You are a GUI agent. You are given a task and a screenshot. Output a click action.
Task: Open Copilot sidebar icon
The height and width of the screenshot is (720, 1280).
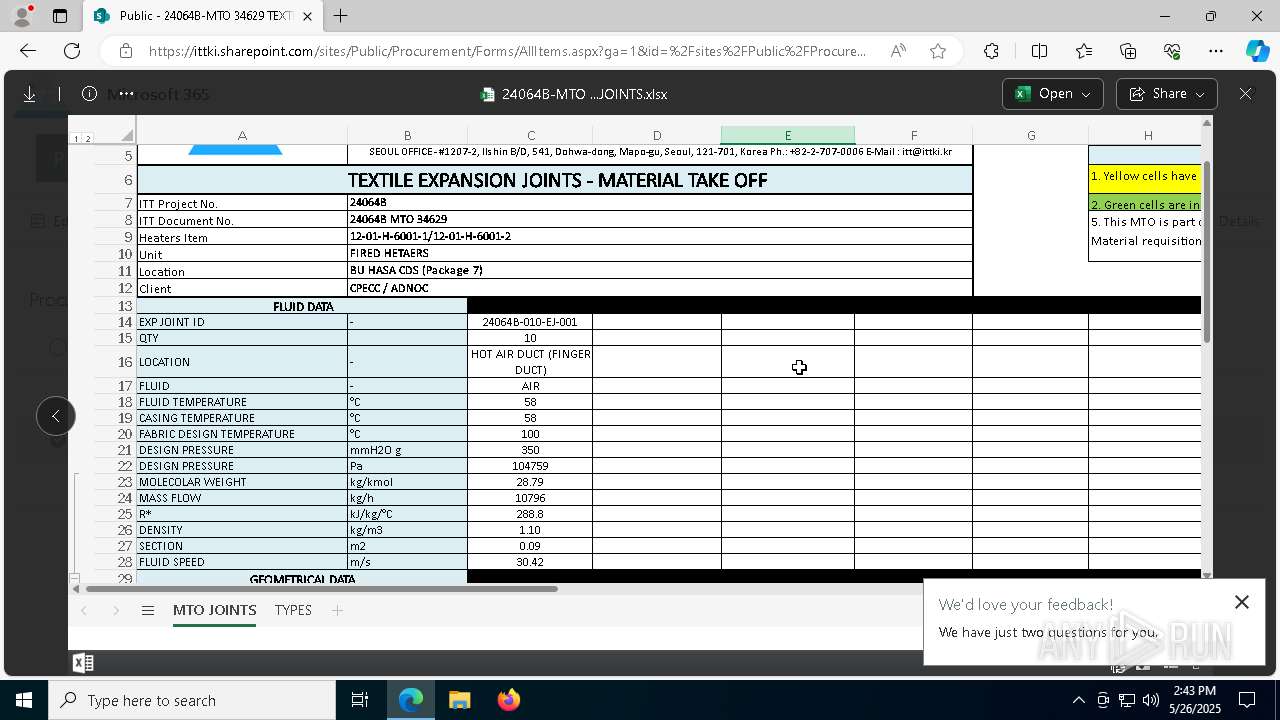point(1257,51)
